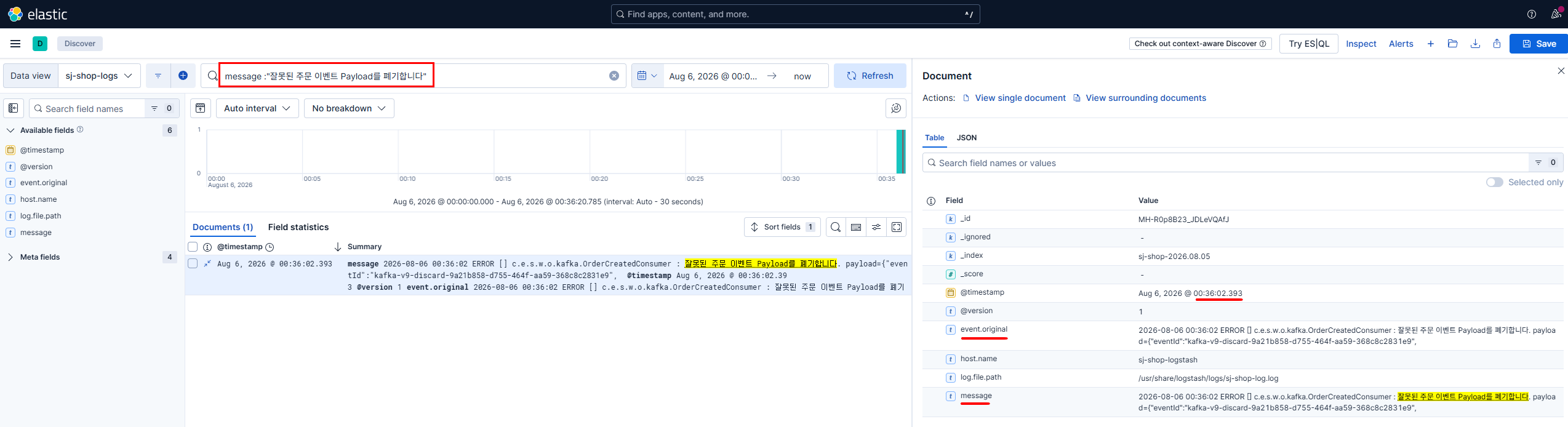1568x427 pixels.
Task: Toggle Selected only switch
Action: point(1495,182)
